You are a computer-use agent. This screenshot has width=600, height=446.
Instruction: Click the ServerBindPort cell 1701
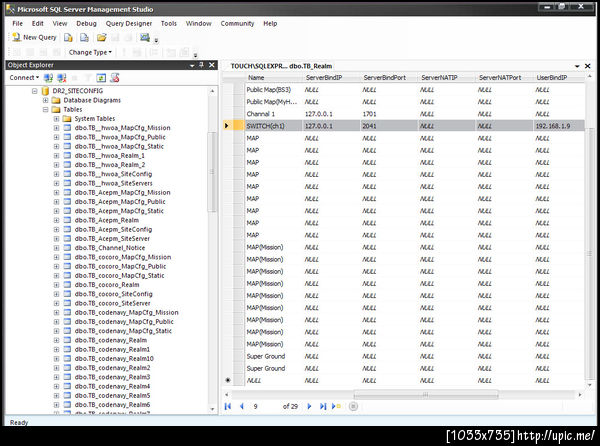[x=390, y=114]
